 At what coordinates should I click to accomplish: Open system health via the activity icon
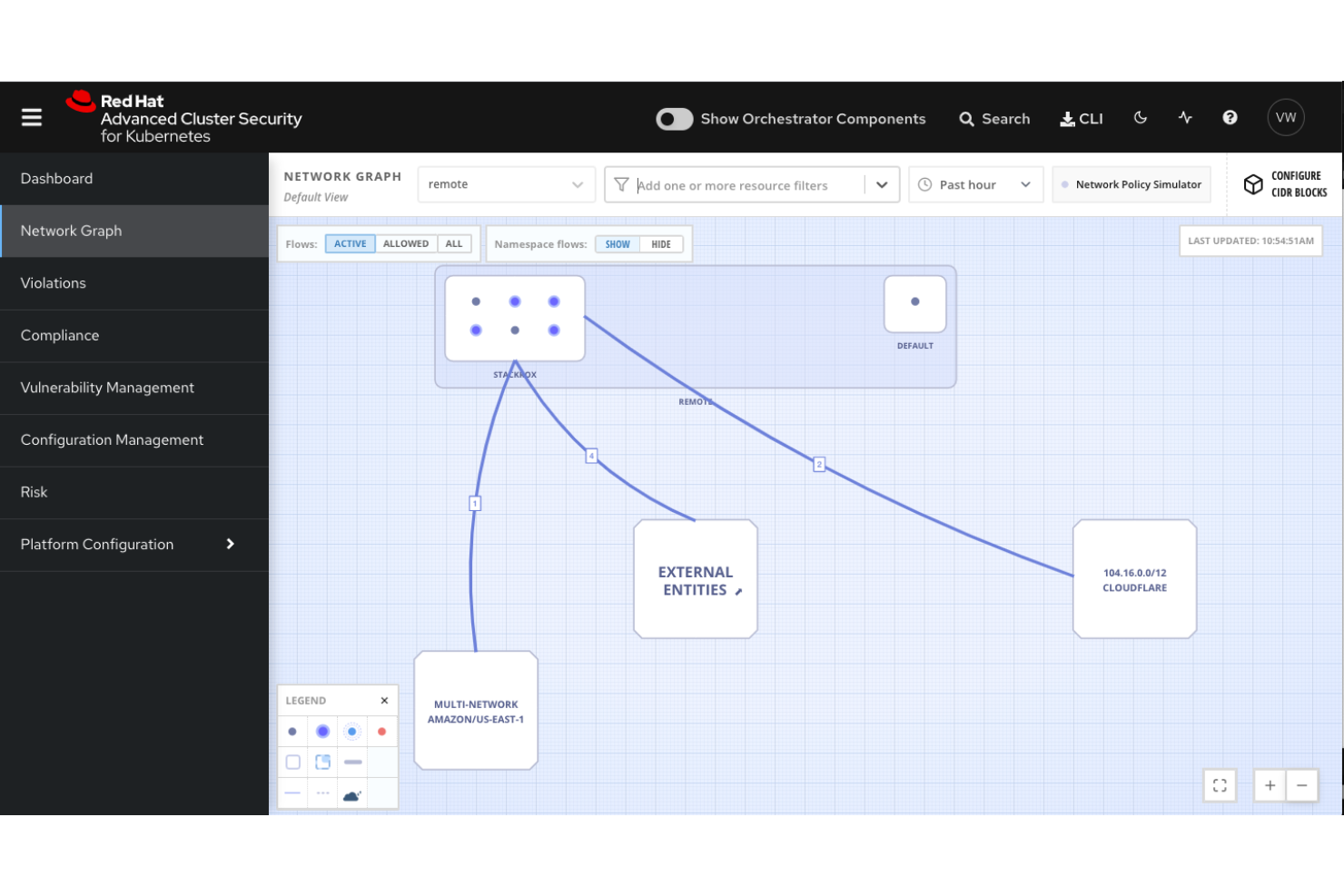coord(1185,117)
